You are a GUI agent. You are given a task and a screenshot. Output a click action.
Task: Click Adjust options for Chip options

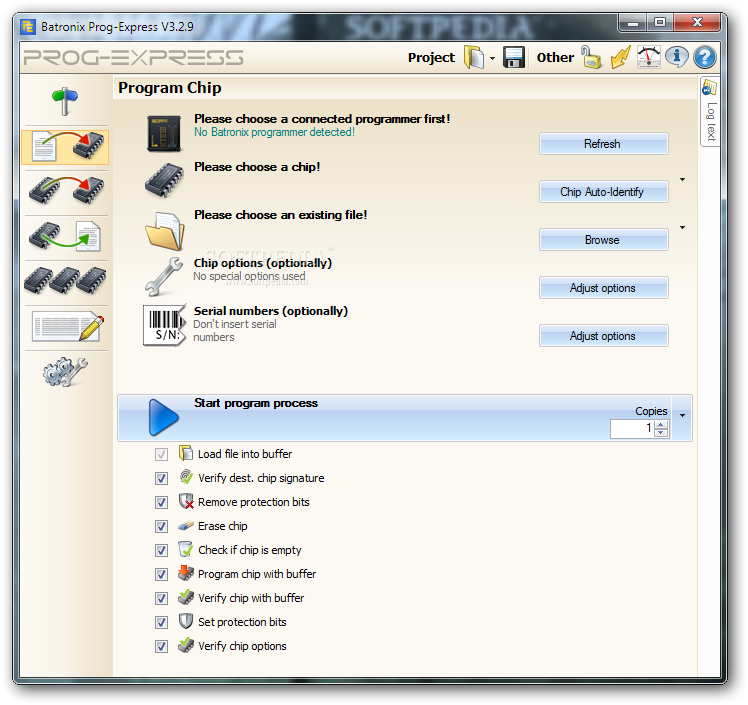point(603,288)
